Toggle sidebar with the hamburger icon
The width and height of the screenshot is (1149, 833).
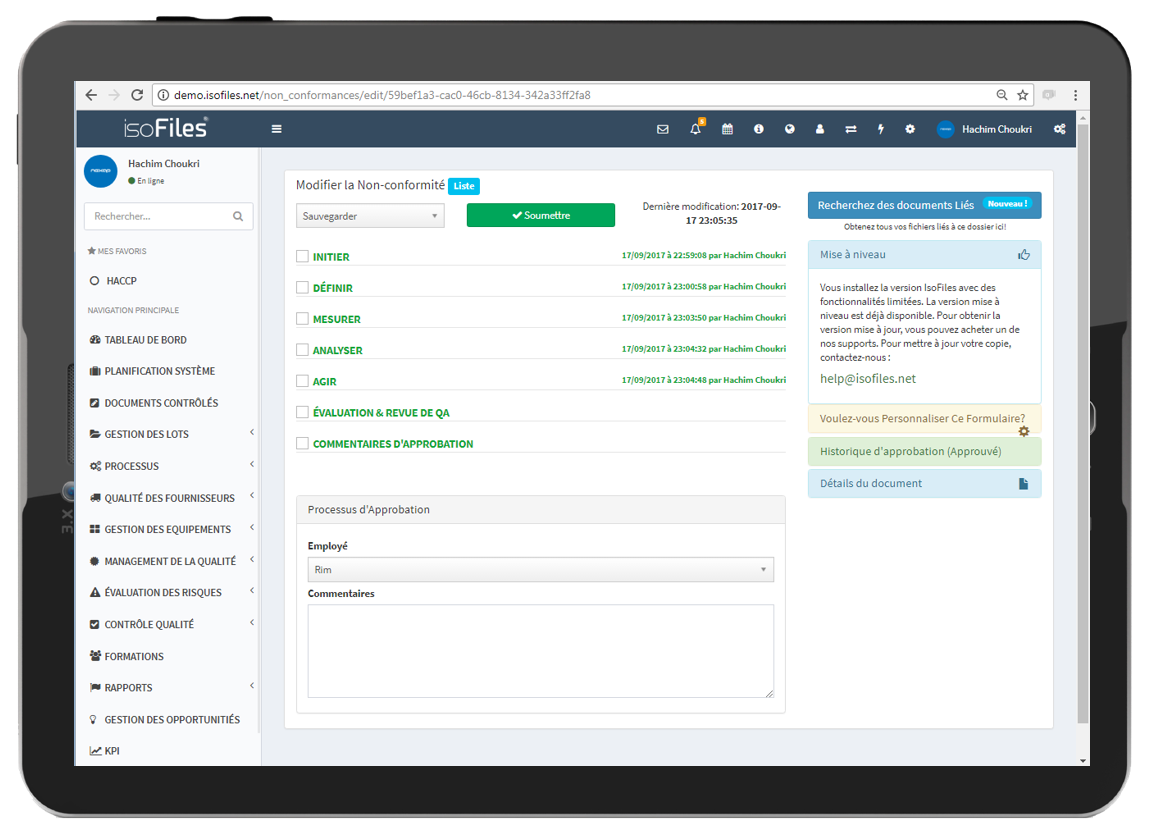276,129
